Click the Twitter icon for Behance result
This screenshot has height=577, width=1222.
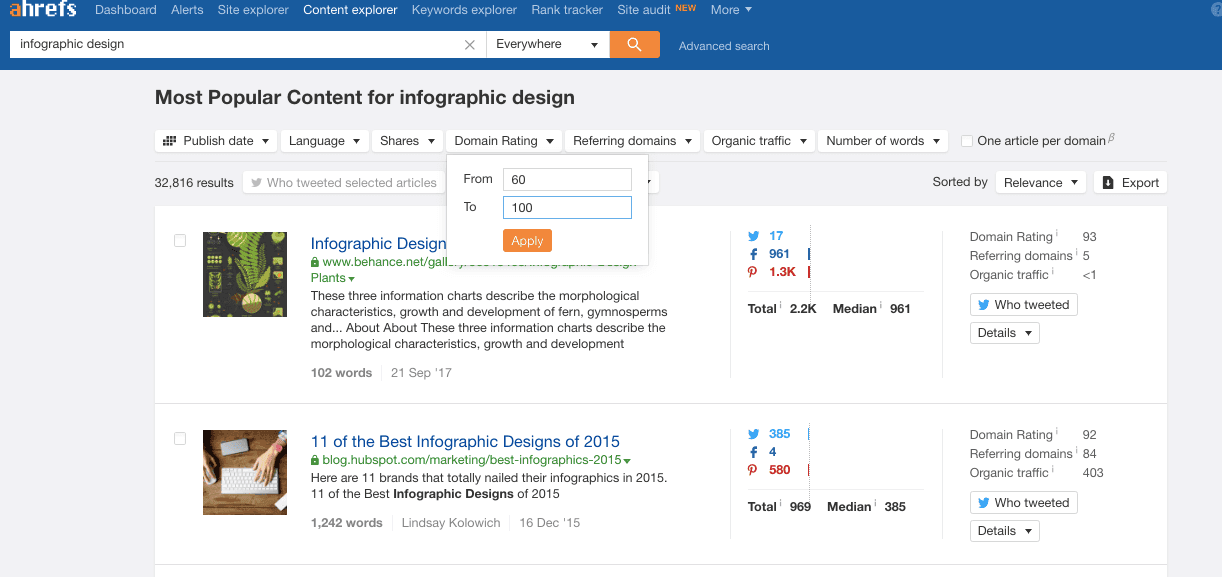tap(754, 237)
